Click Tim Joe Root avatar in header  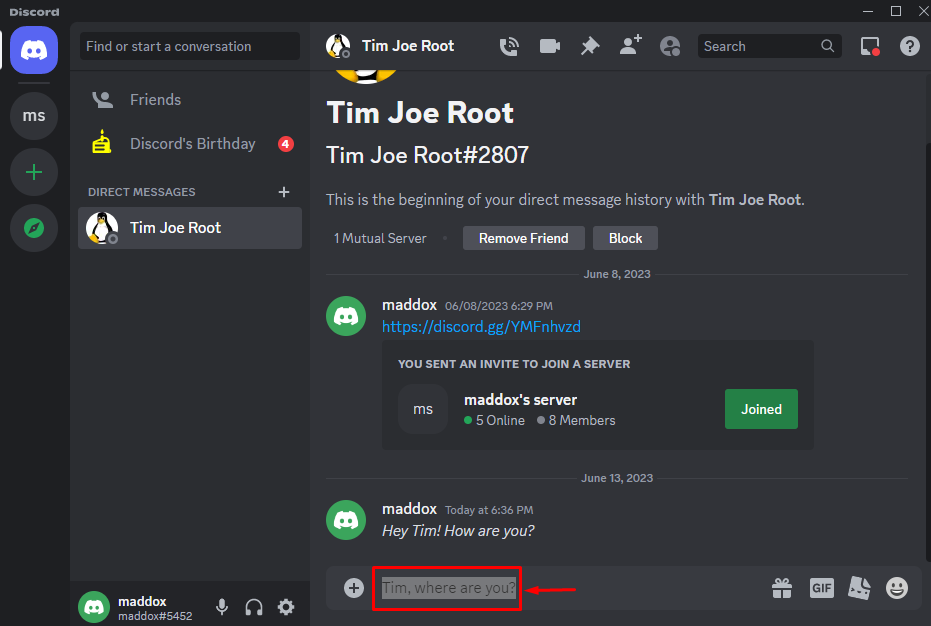(338, 46)
